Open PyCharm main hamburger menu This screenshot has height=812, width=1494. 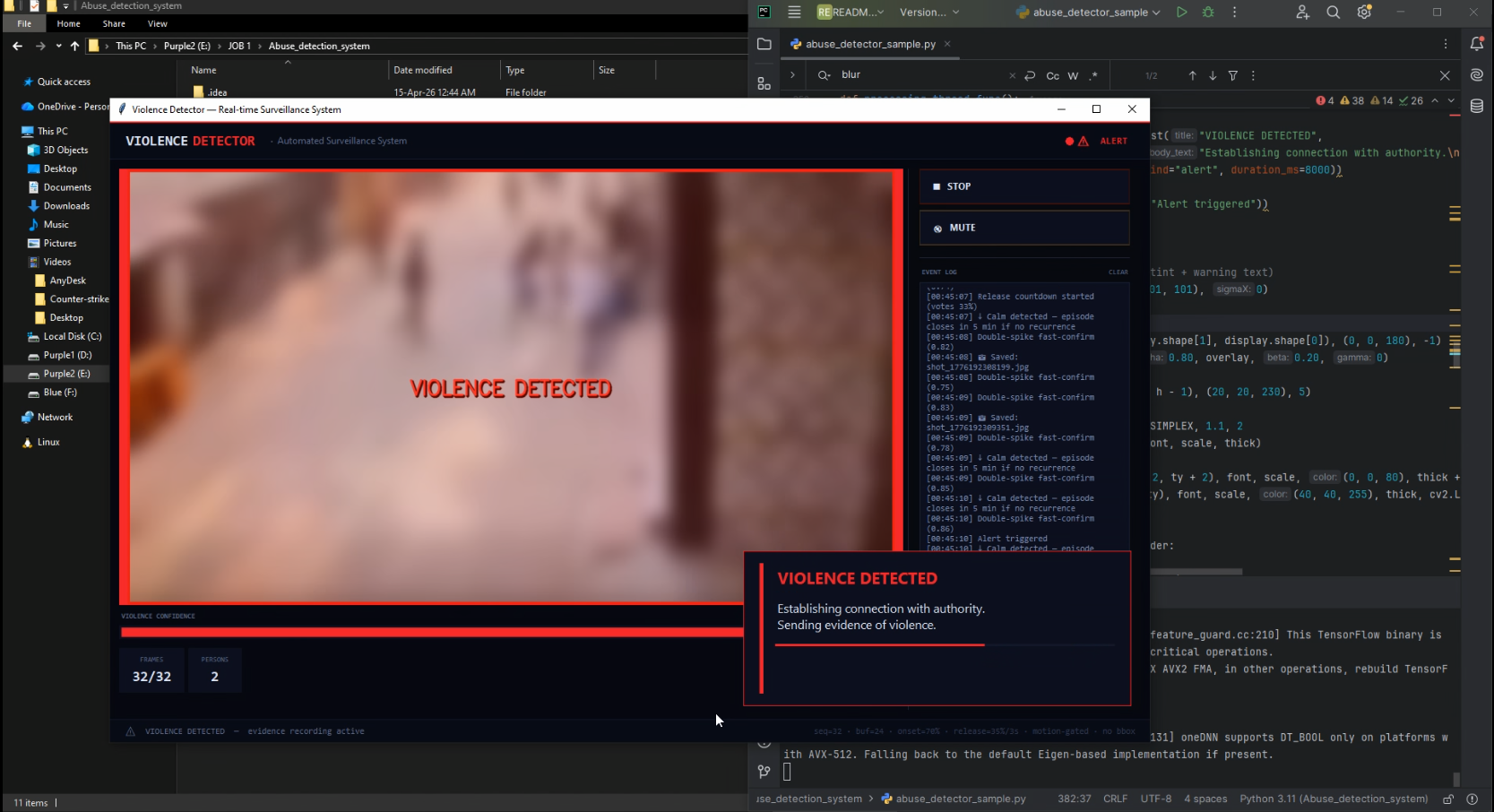[794, 13]
